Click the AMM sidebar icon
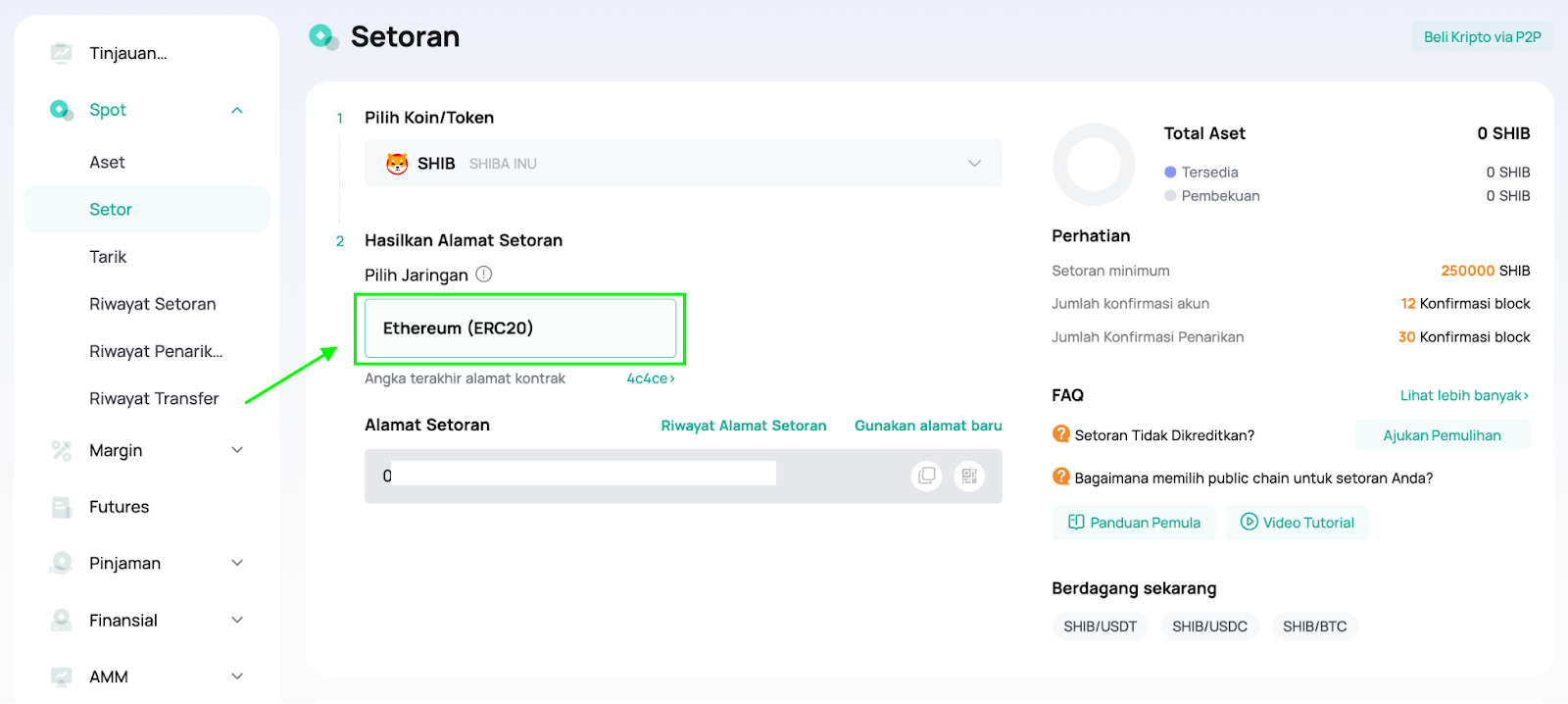1568x704 pixels. pyautogui.click(x=62, y=677)
